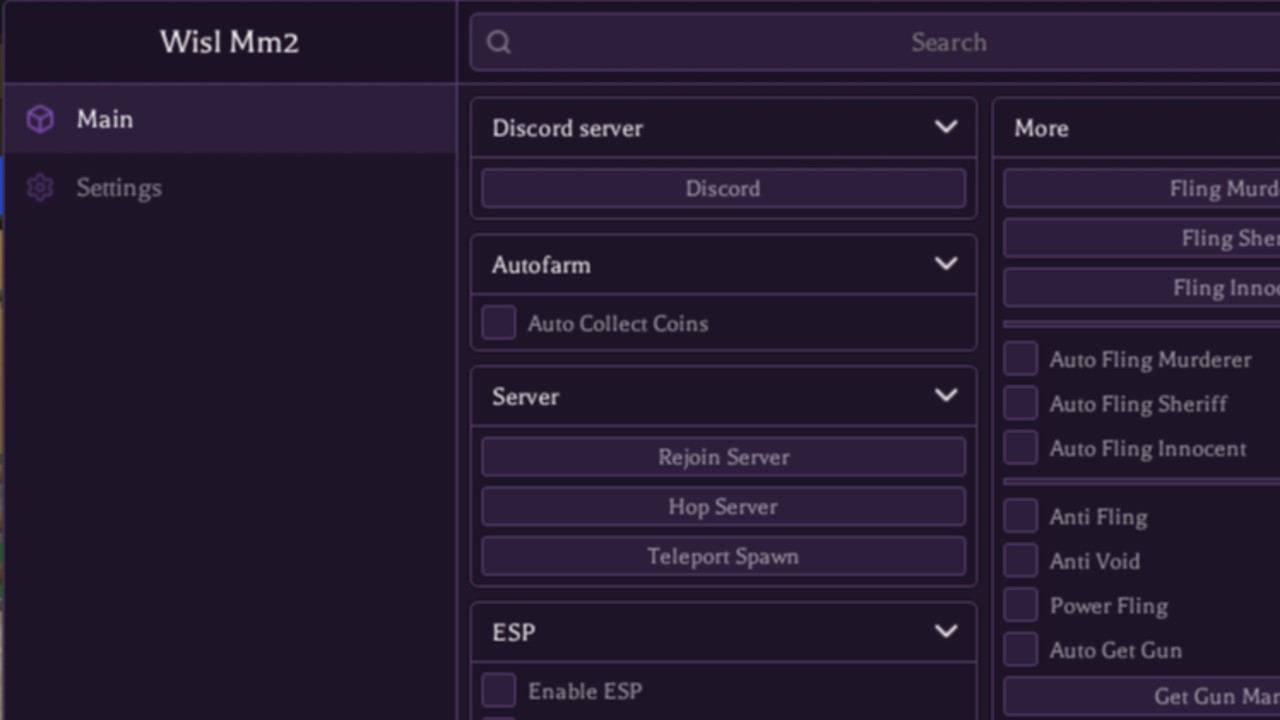The image size is (1280, 720).
Task: Collapse the ESP section chevron
Action: point(945,631)
